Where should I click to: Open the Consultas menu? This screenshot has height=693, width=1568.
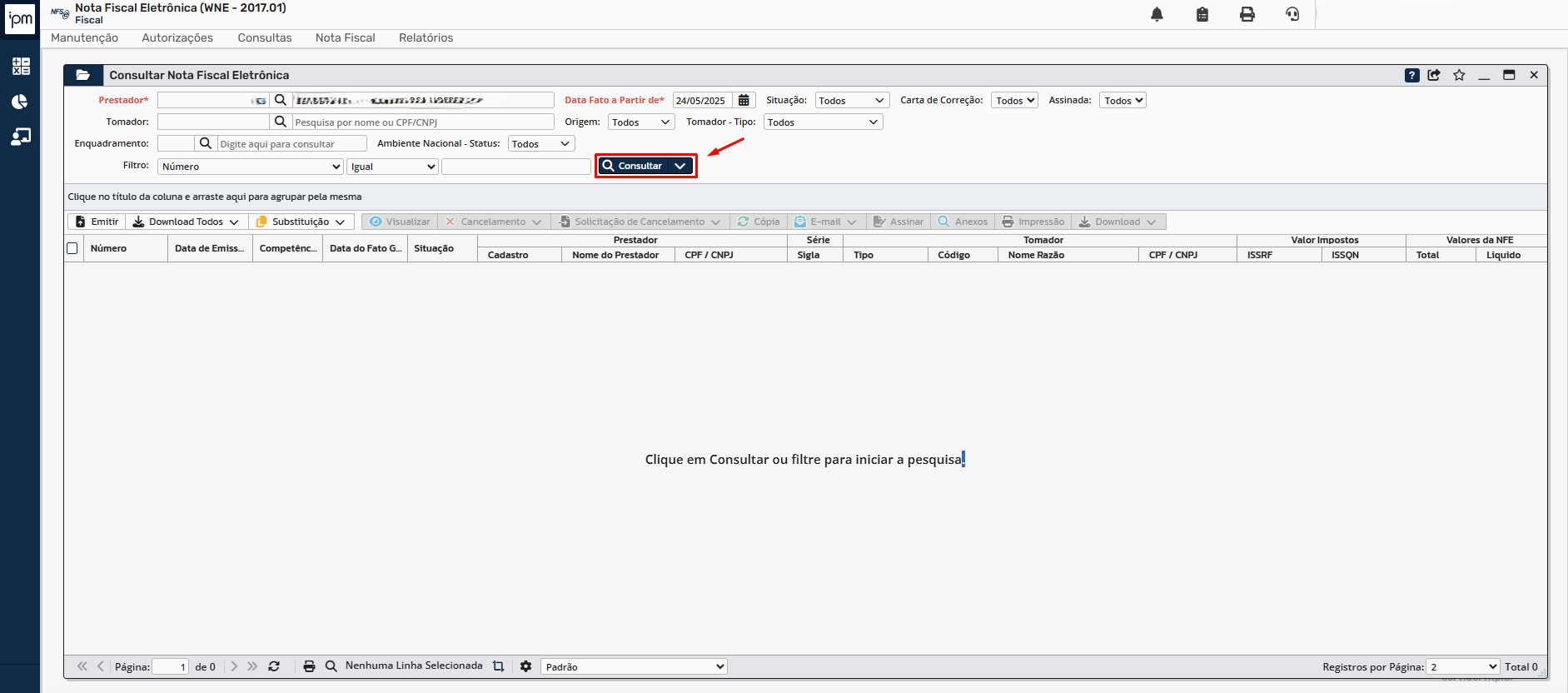[x=265, y=37]
